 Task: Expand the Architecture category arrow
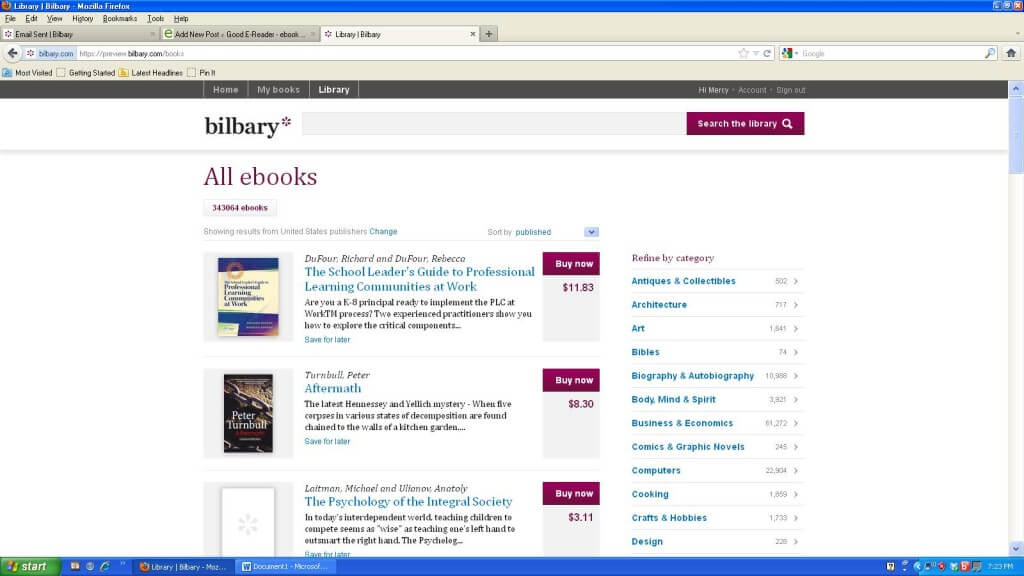(795, 305)
